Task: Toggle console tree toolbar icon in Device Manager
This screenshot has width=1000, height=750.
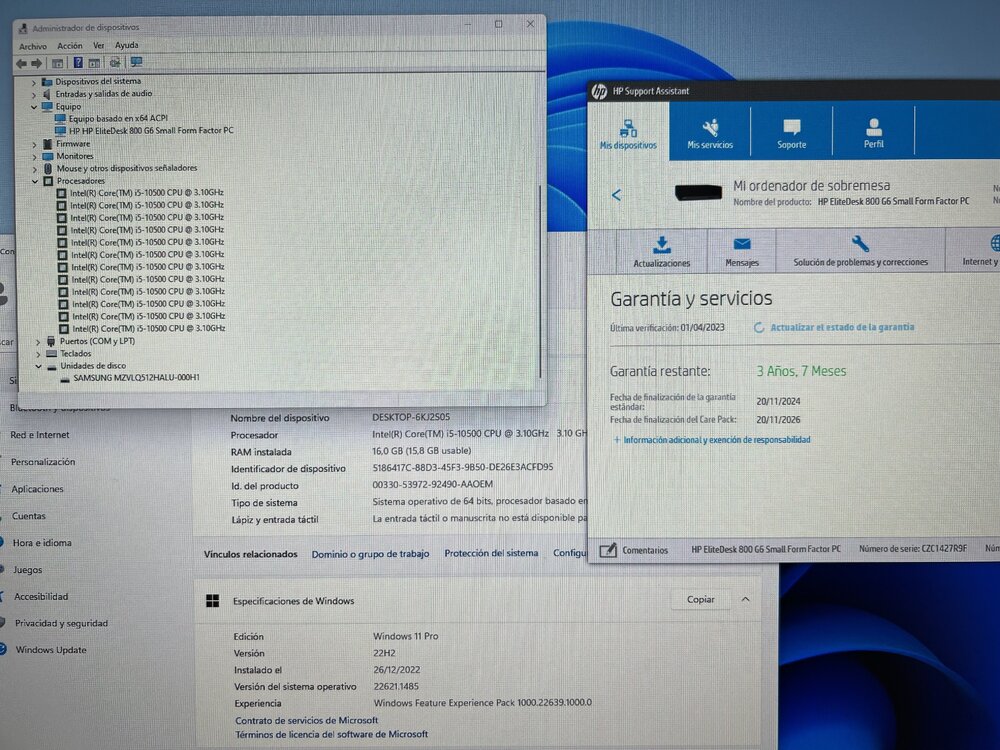Action: click(x=57, y=63)
